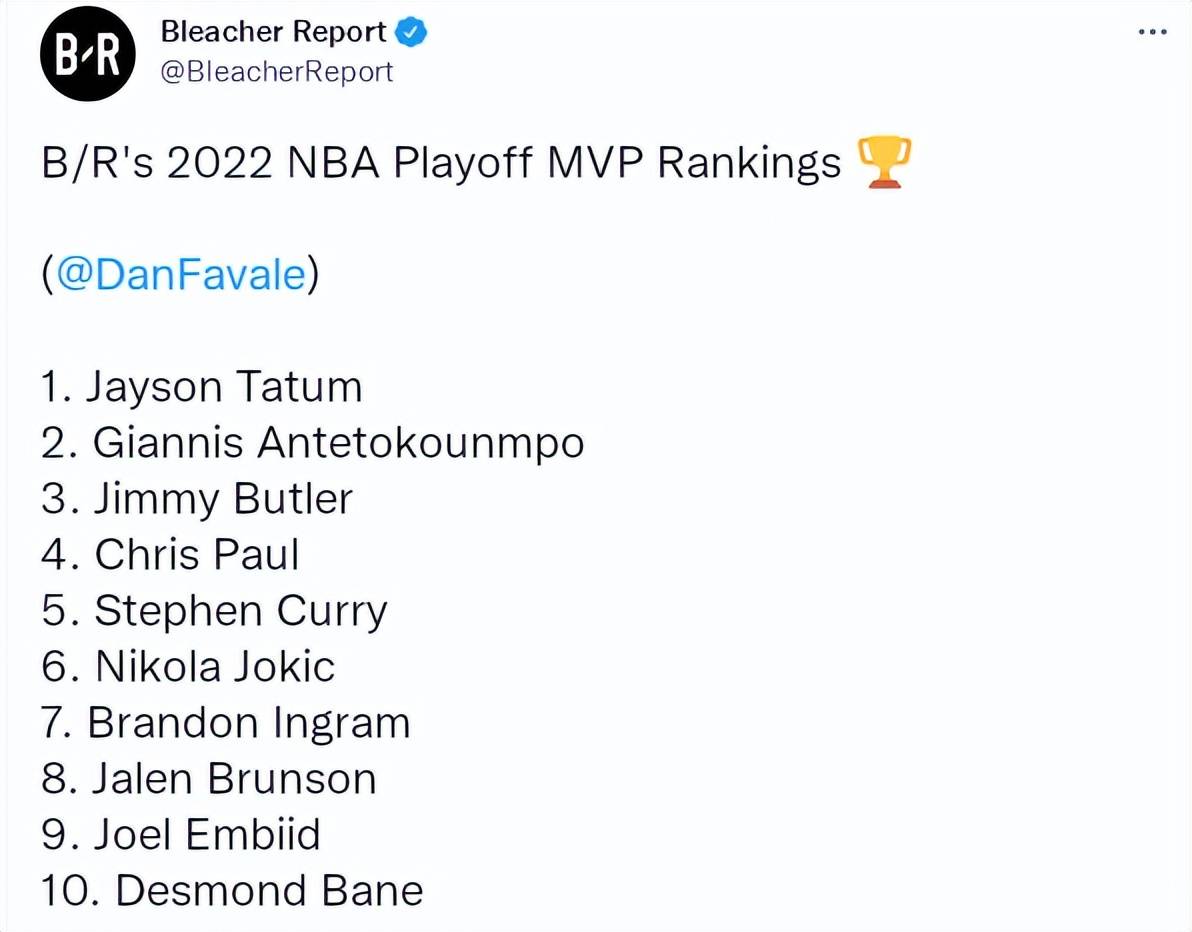Click the blue verified badge icon

pos(412,32)
